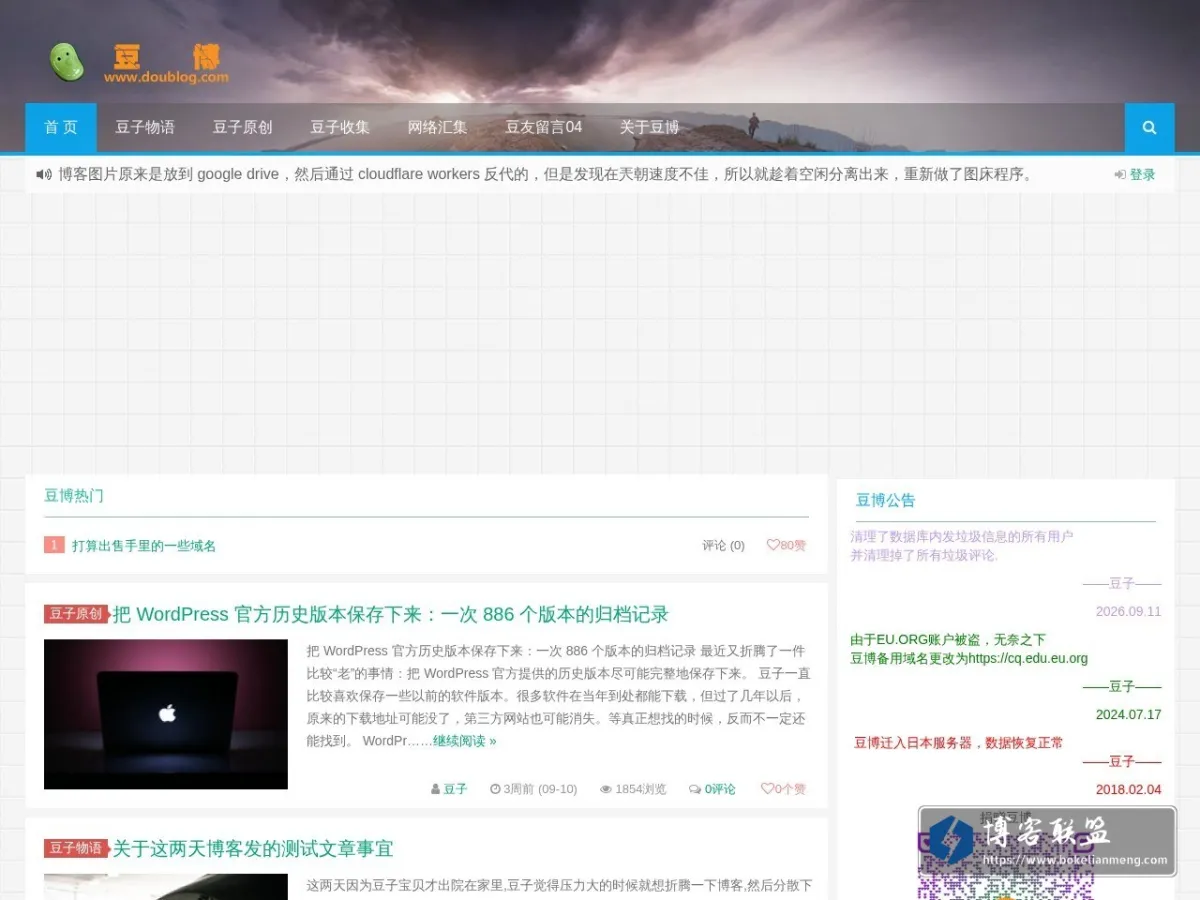Open the 关于豆博 menu item
The height and width of the screenshot is (900, 1200).
(649, 128)
